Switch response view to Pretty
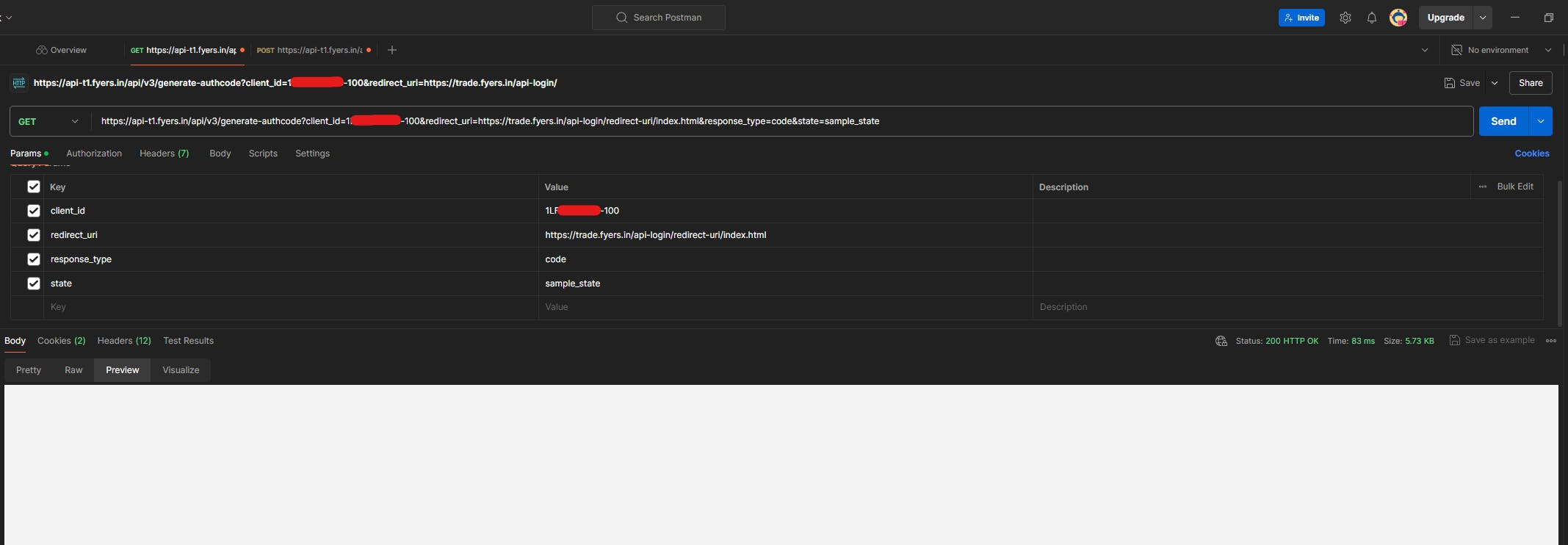Screen dimensions: 1568x545 [29, 370]
